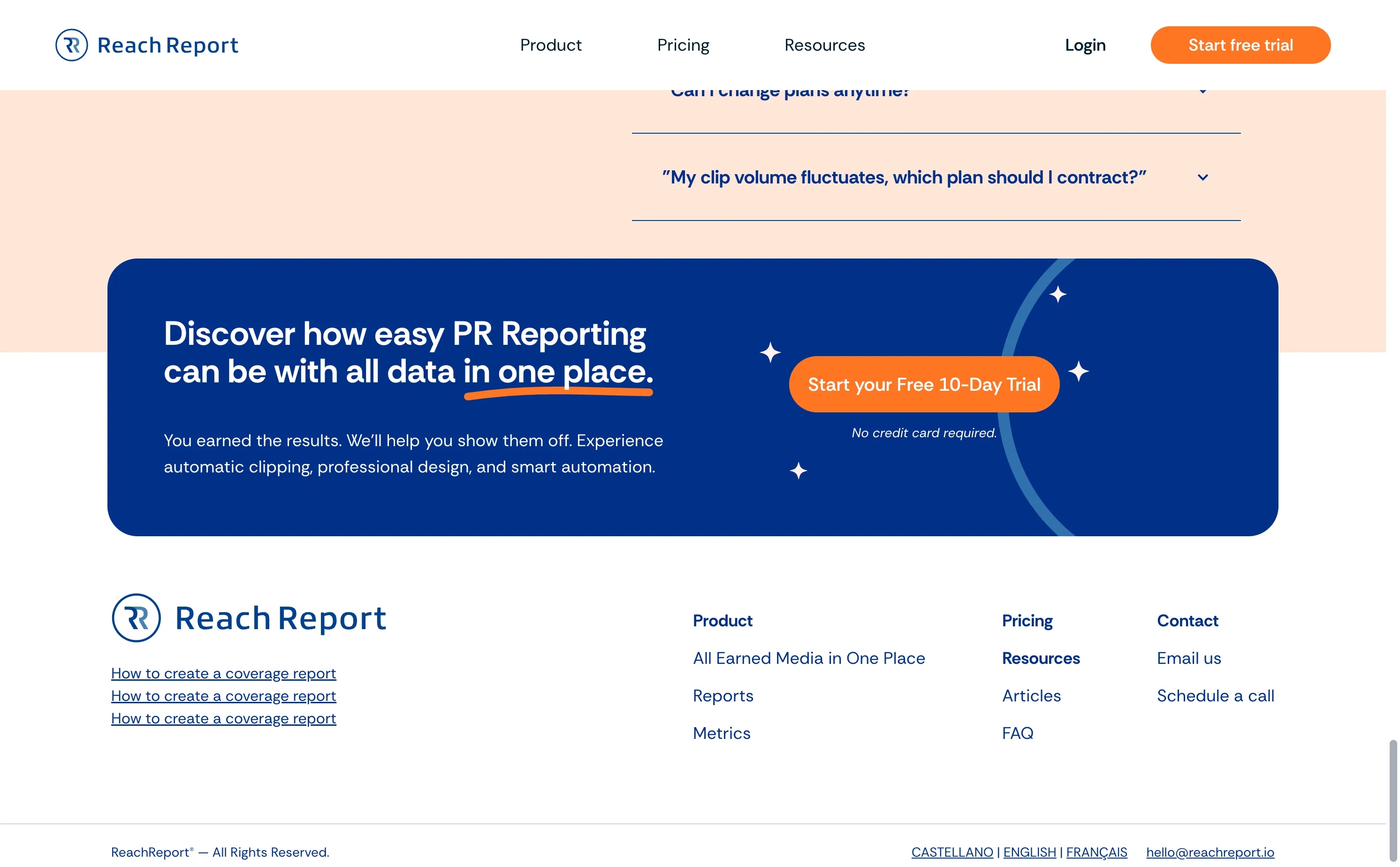Click the Login link

(x=1085, y=45)
